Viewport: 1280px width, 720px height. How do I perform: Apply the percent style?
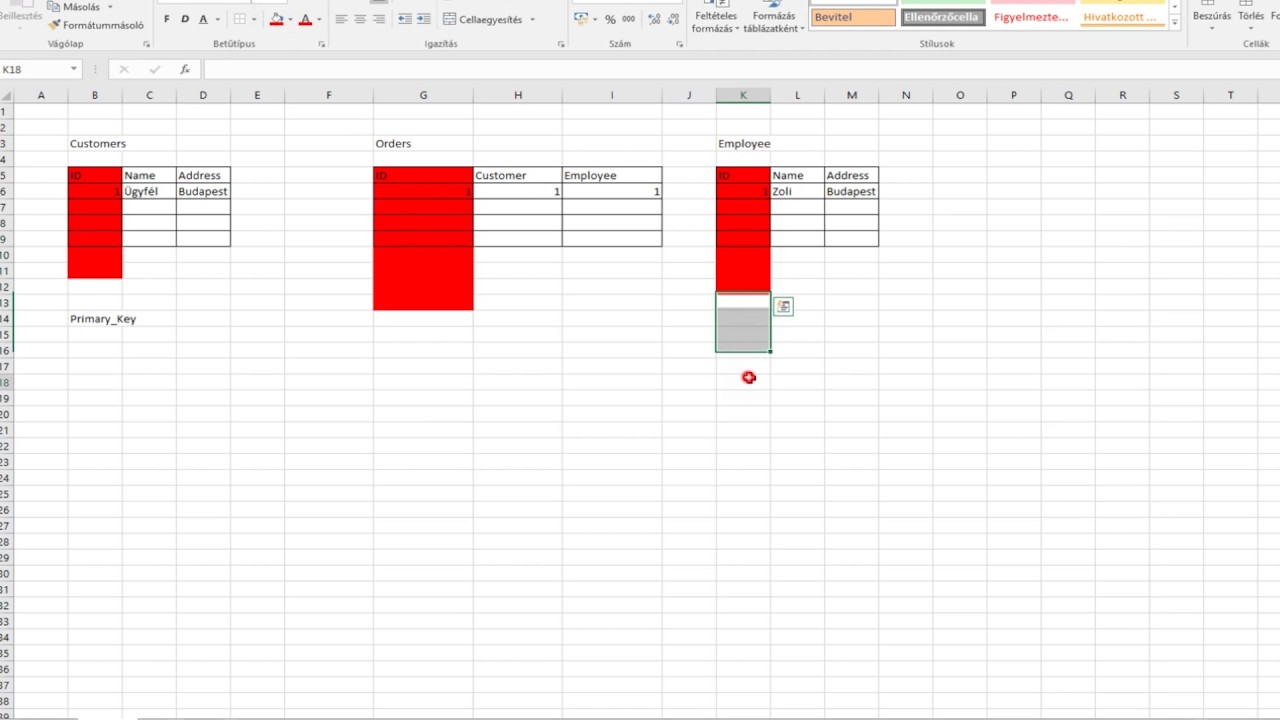coord(610,19)
